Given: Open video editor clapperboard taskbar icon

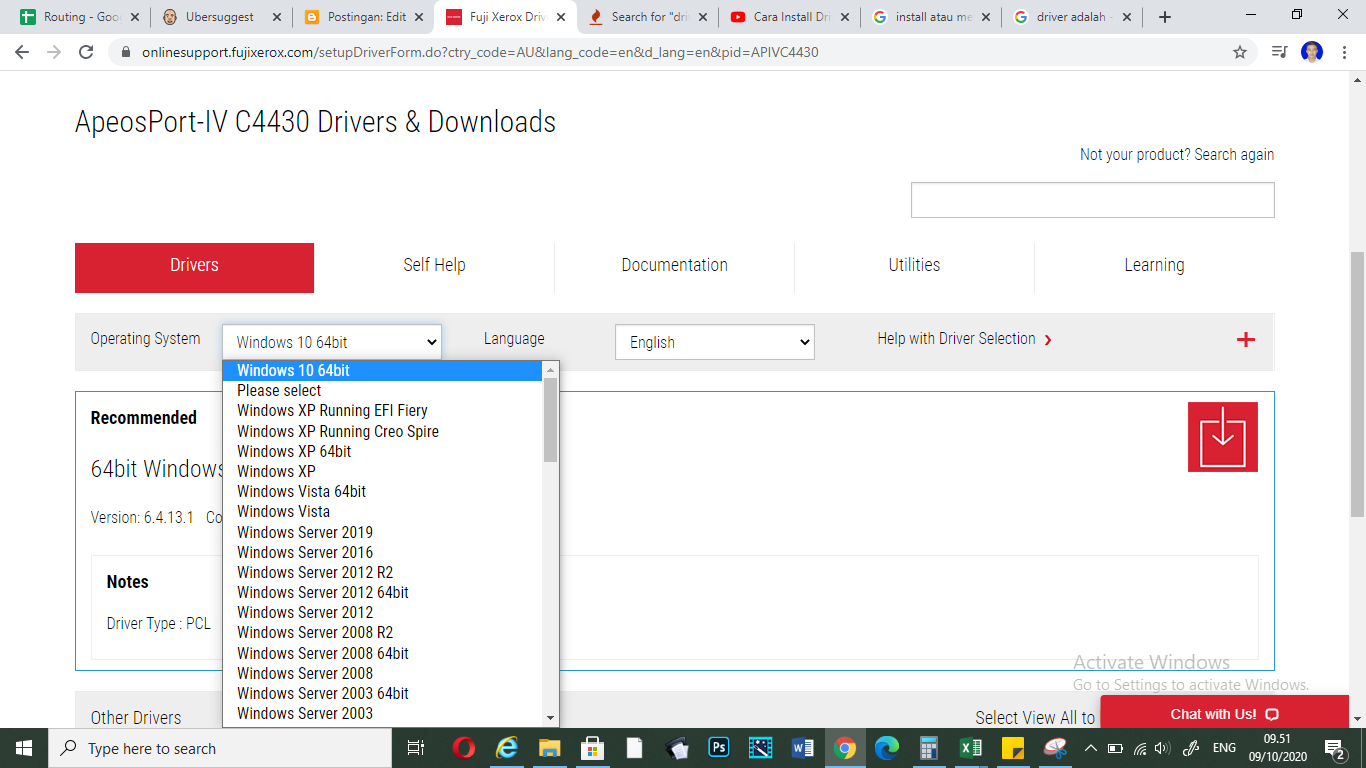Looking at the screenshot, I should [x=760, y=748].
